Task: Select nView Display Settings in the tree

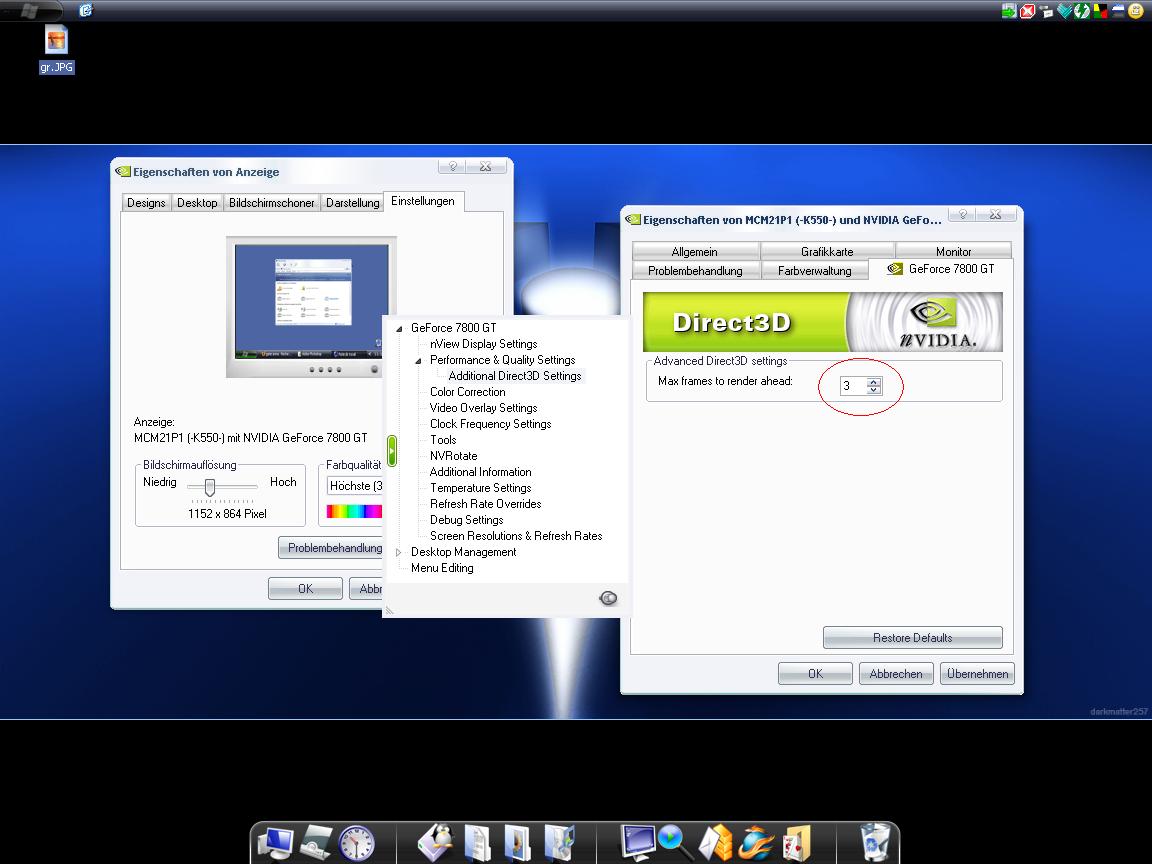Action: [483, 344]
